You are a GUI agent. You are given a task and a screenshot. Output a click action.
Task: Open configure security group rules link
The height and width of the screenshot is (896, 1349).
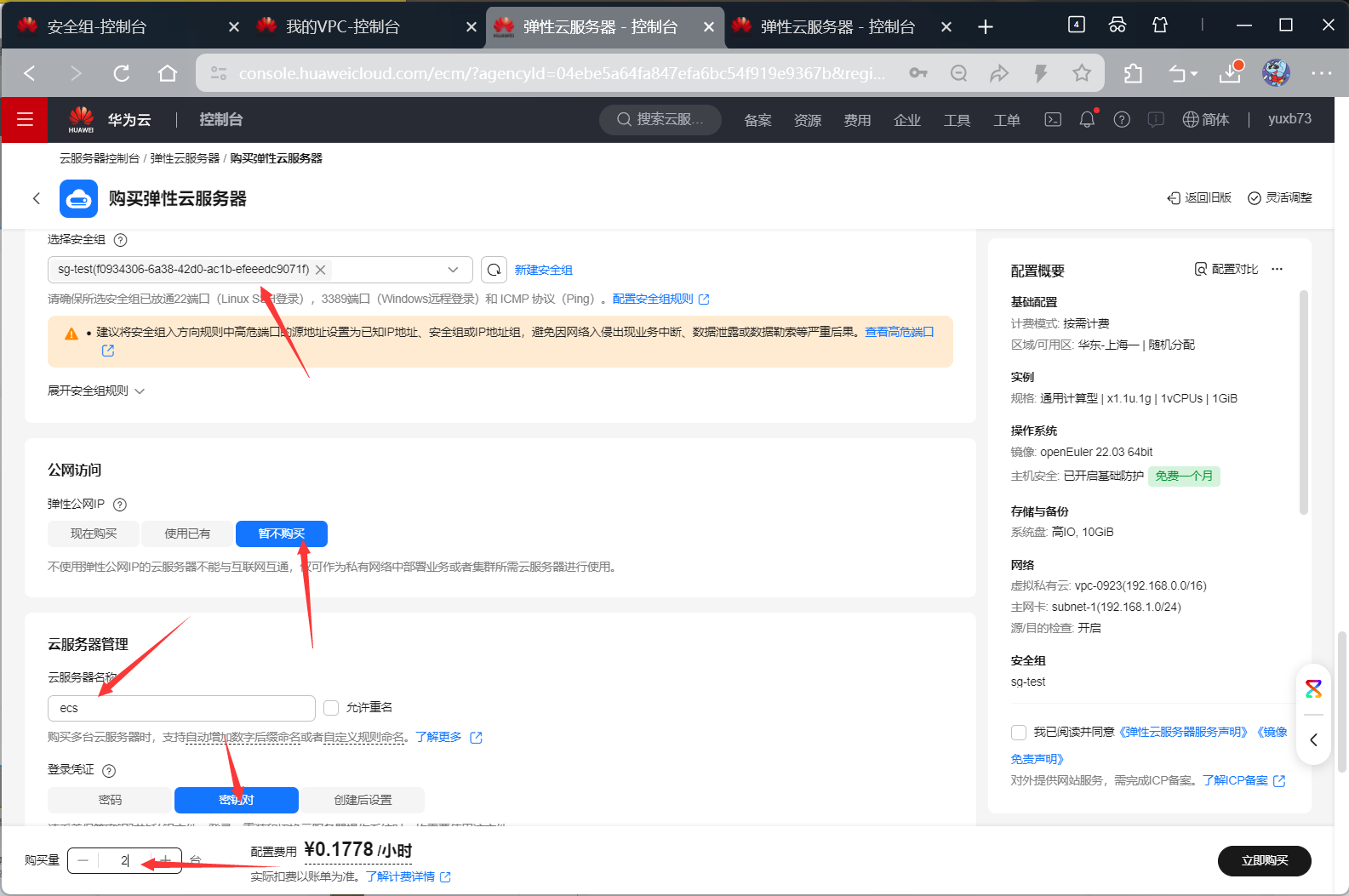click(x=661, y=299)
